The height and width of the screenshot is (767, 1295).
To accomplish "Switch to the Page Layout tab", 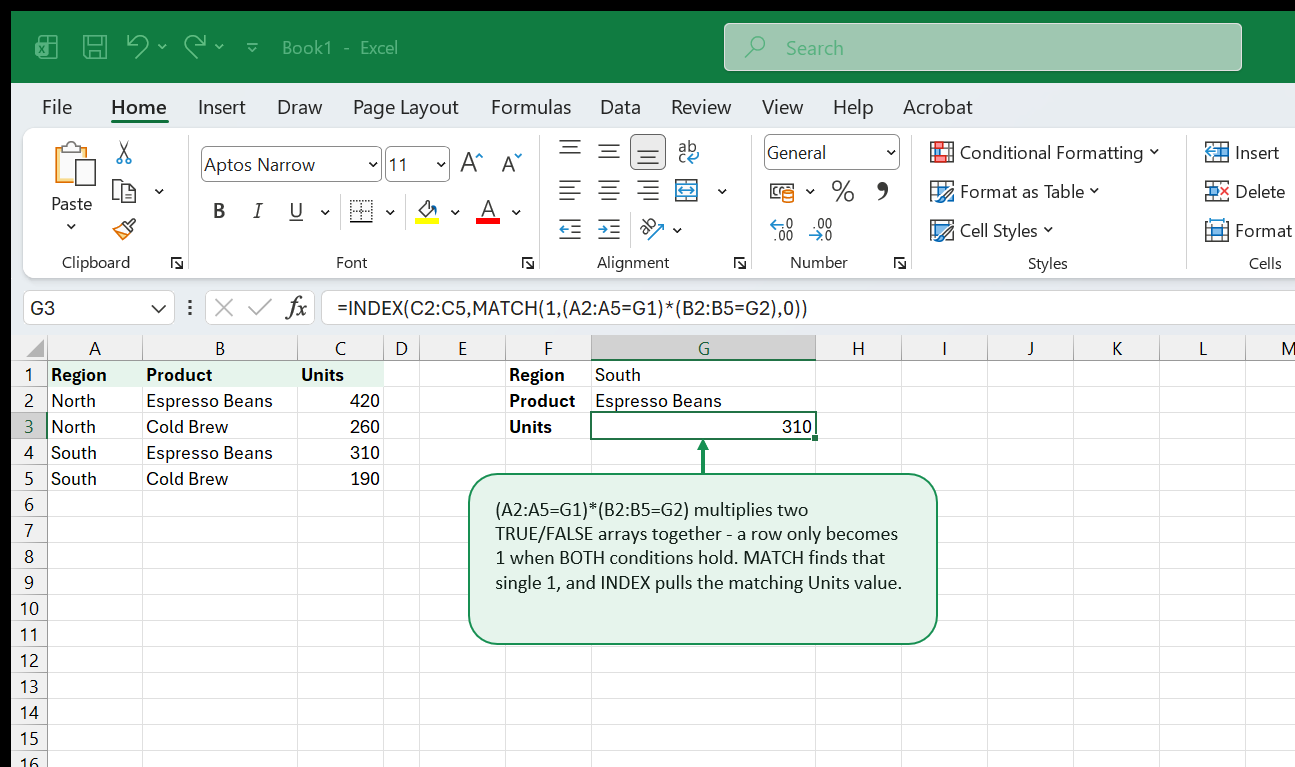I will point(406,107).
